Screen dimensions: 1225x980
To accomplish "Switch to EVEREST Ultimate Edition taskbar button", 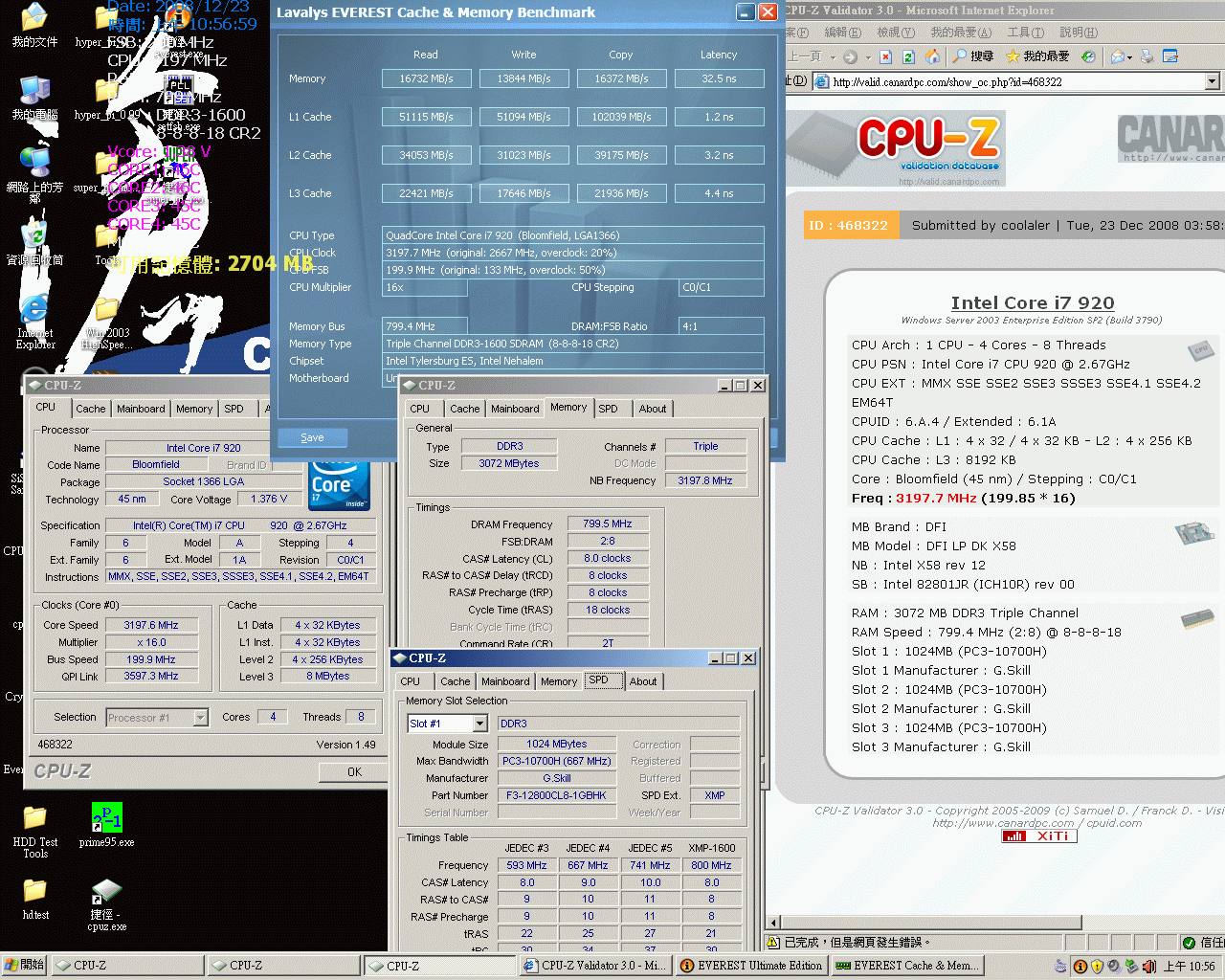I will [752, 966].
